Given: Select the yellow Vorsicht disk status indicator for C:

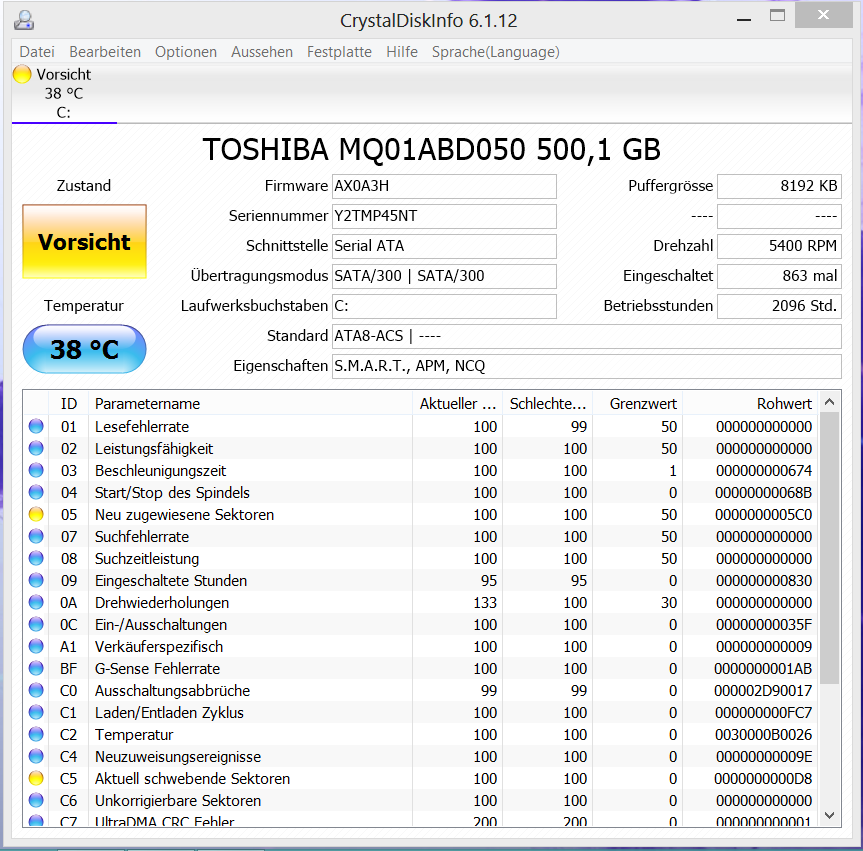Looking at the screenshot, I should (22, 74).
